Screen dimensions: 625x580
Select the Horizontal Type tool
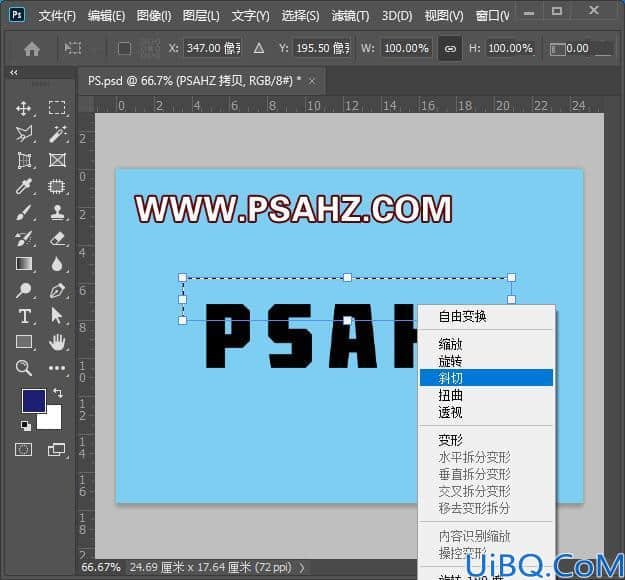(24, 316)
